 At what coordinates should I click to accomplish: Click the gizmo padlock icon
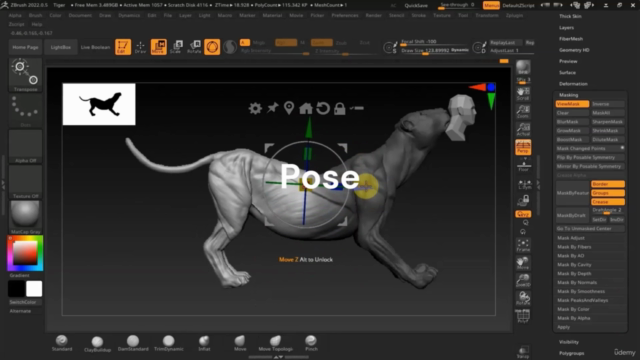[340, 108]
